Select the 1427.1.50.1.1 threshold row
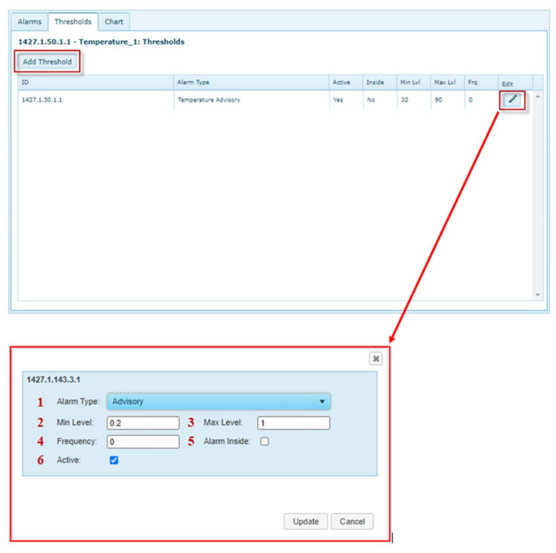 (275, 100)
